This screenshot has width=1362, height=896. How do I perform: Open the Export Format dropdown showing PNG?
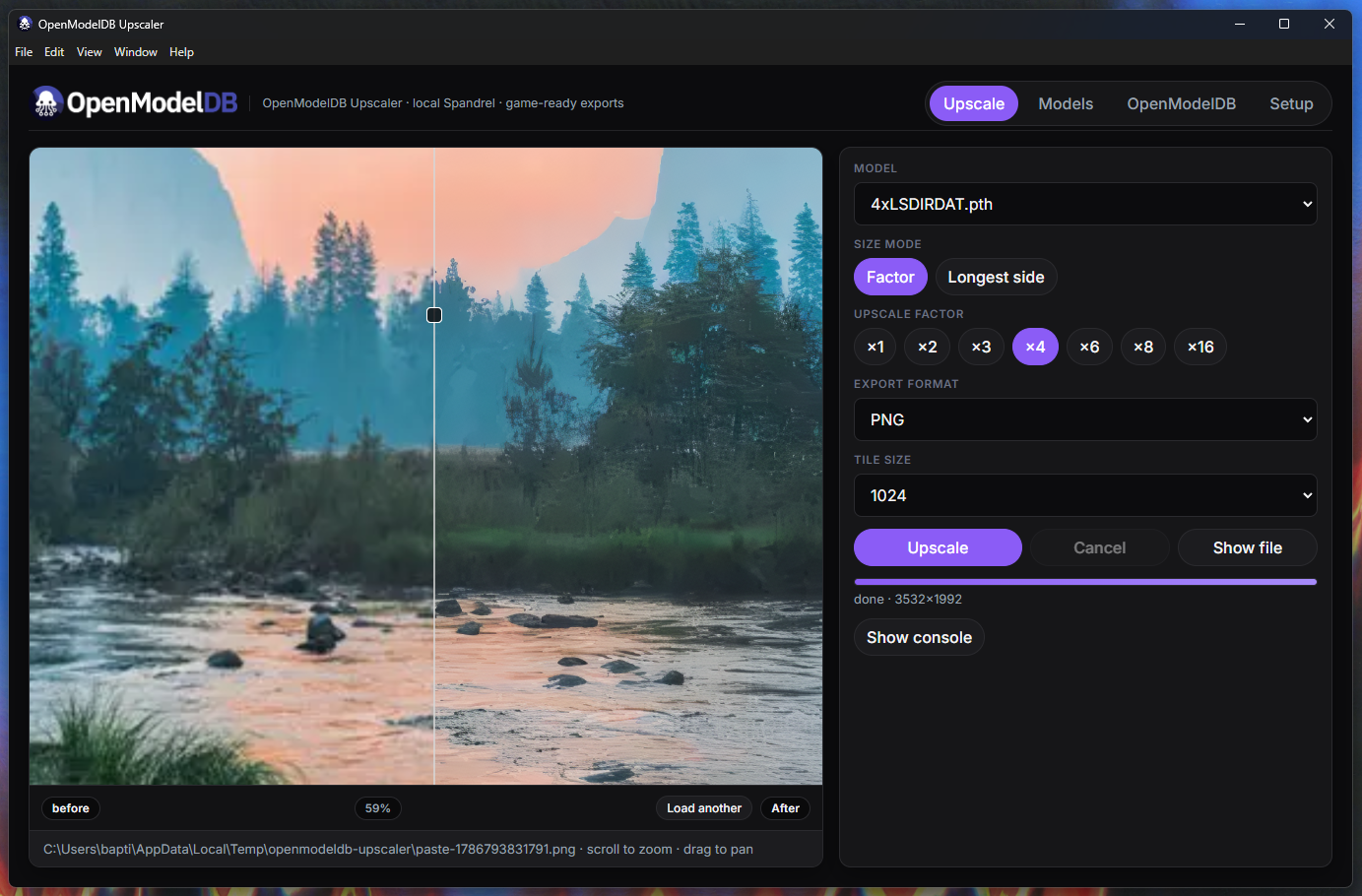[1085, 419]
